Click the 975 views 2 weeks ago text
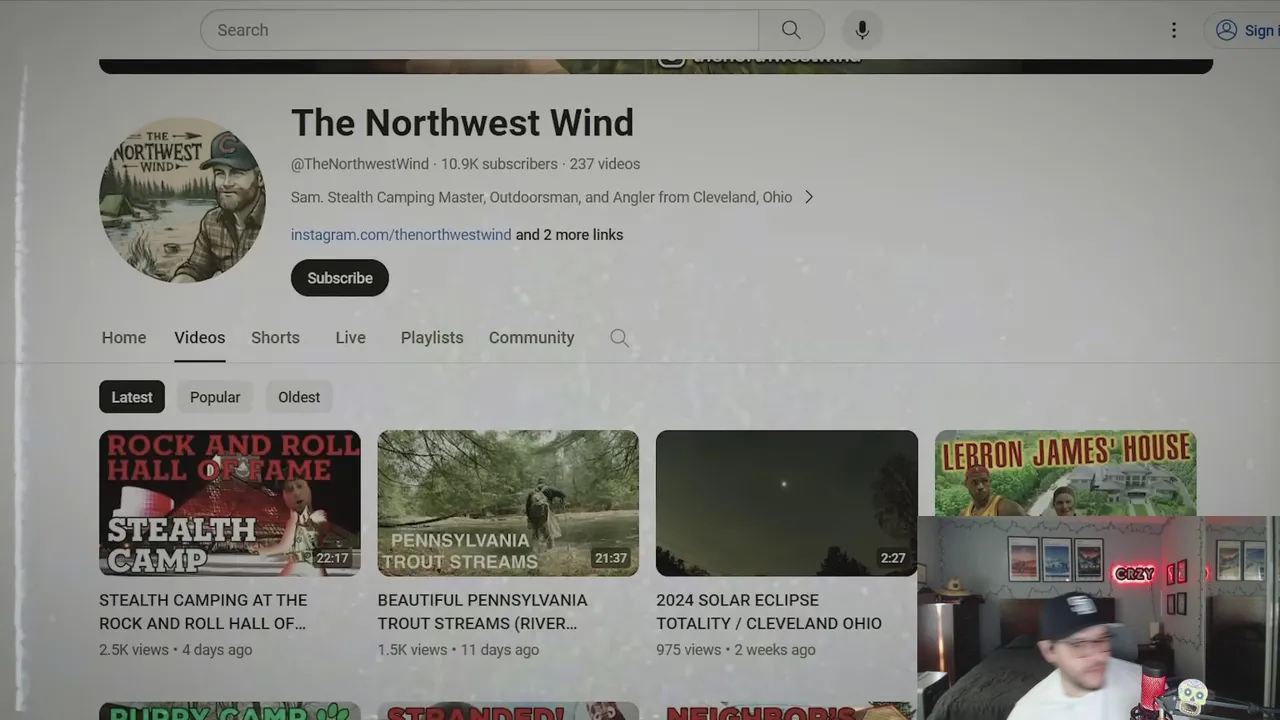The width and height of the screenshot is (1280, 720). click(x=736, y=650)
